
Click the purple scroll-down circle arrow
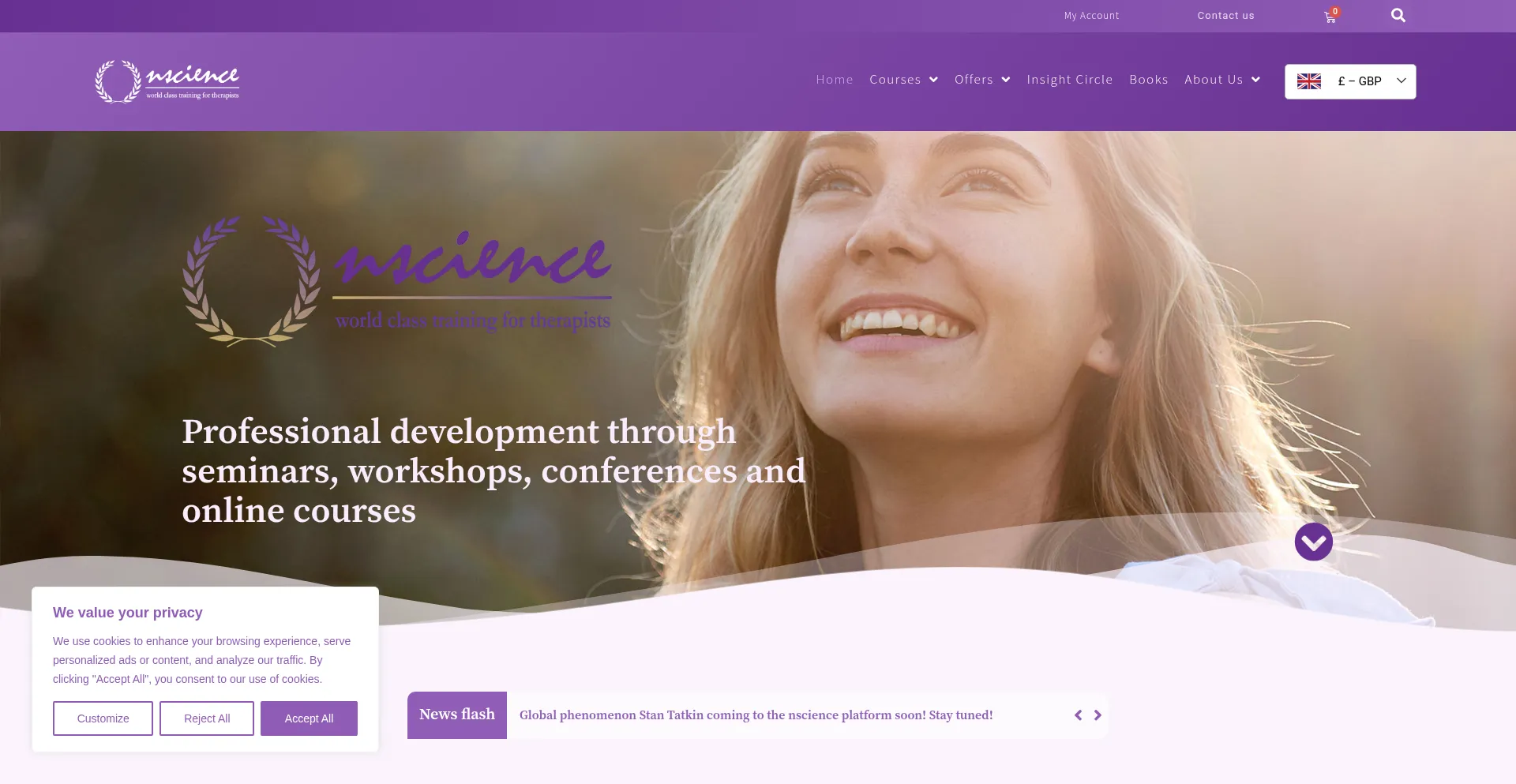tap(1313, 542)
